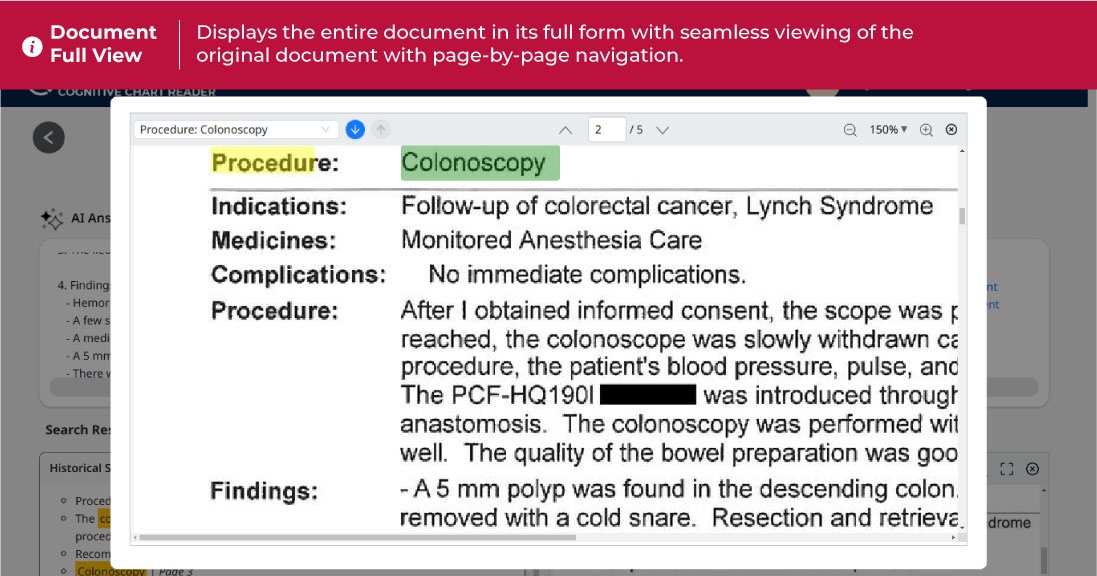Expand the background panel with fullscreen icon

click(1007, 469)
